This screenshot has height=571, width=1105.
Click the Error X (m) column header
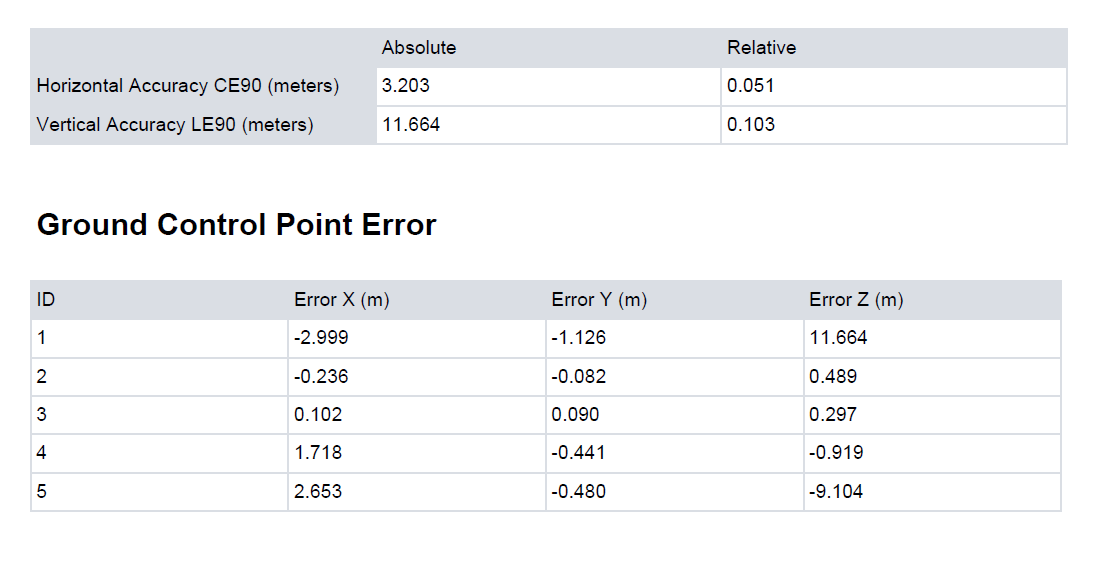(341, 300)
